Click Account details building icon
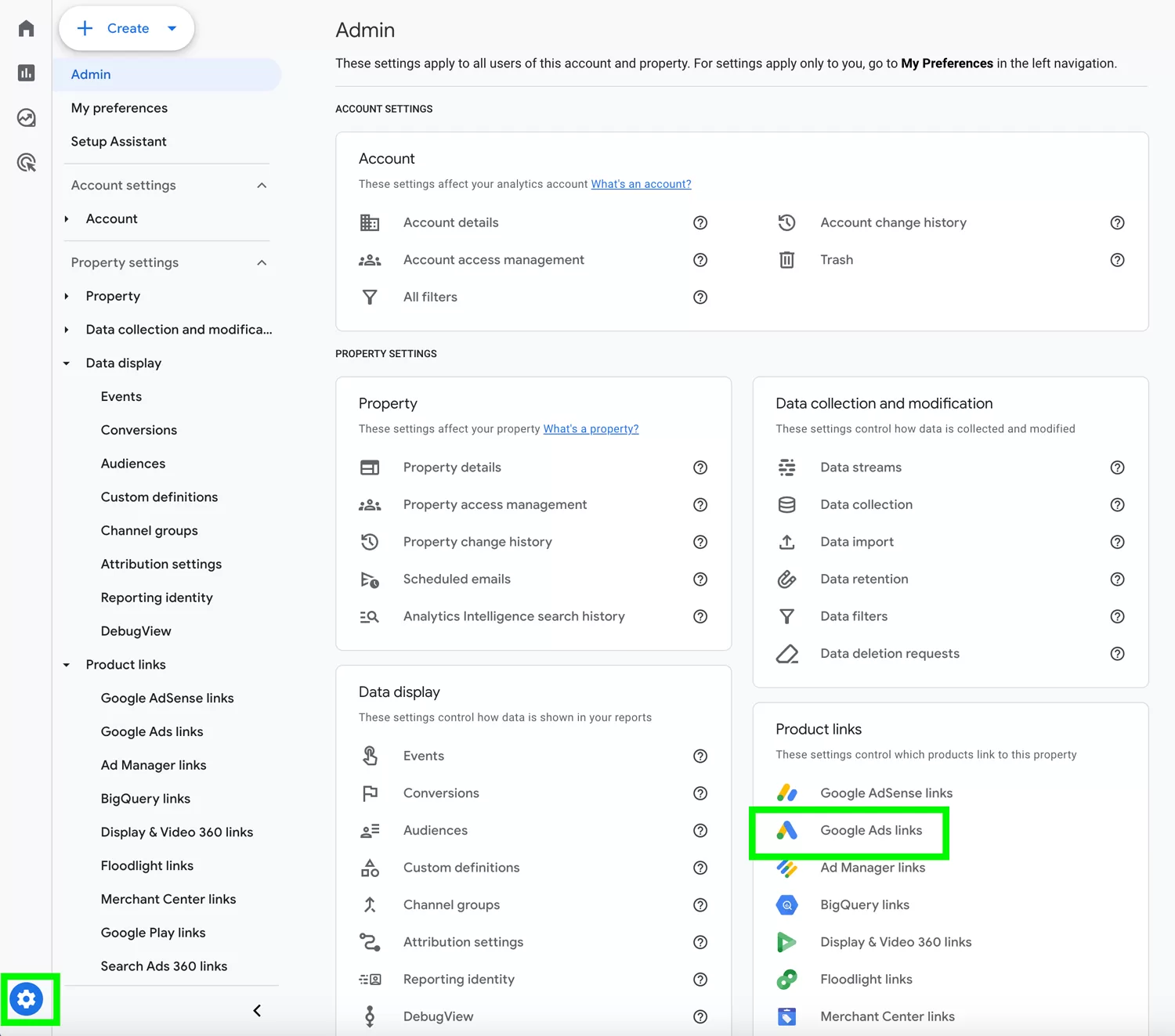The height and width of the screenshot is (1036, 1175). pyautogui.click(x=370, y=222)
